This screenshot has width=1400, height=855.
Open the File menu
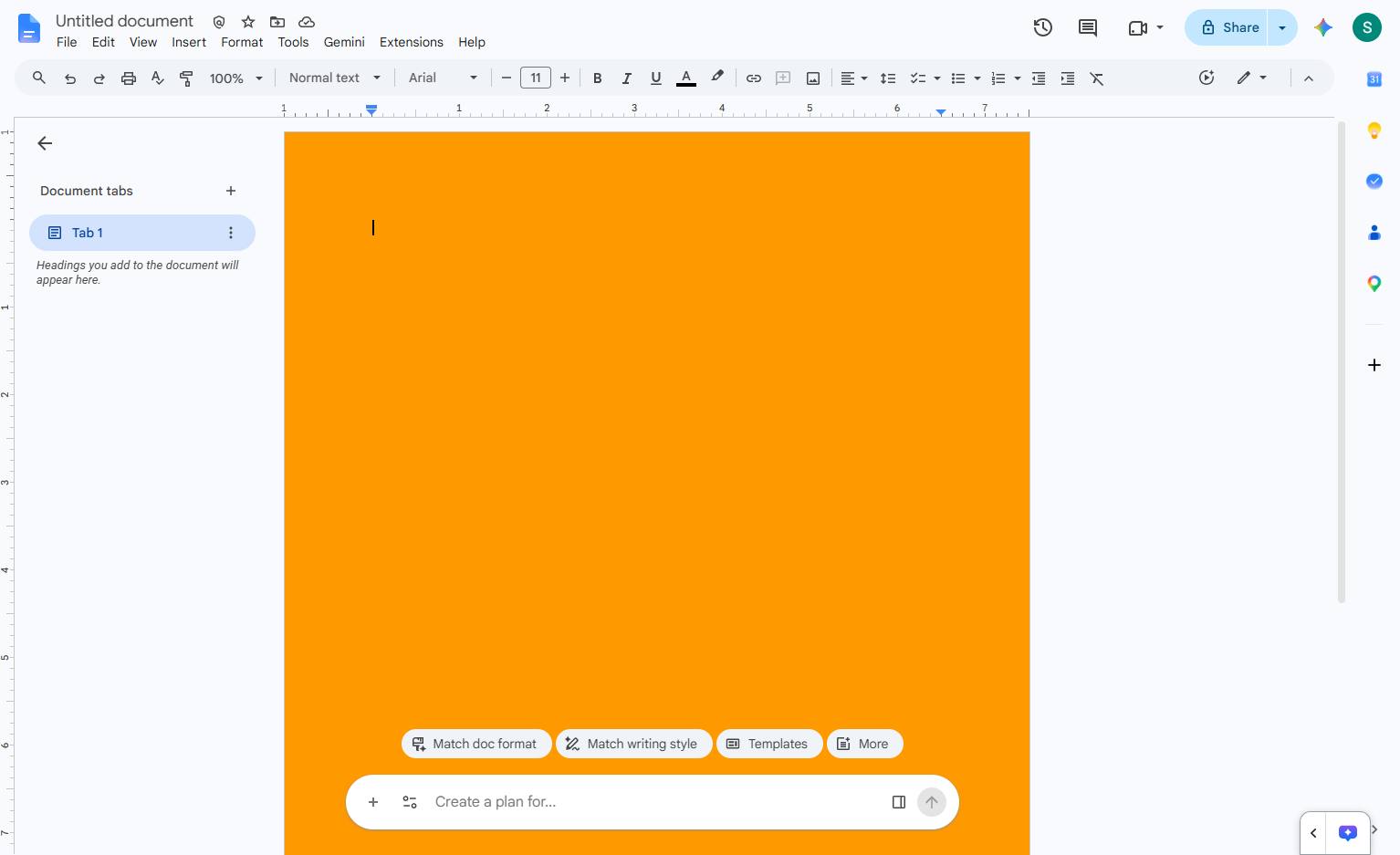pos(67,42)
